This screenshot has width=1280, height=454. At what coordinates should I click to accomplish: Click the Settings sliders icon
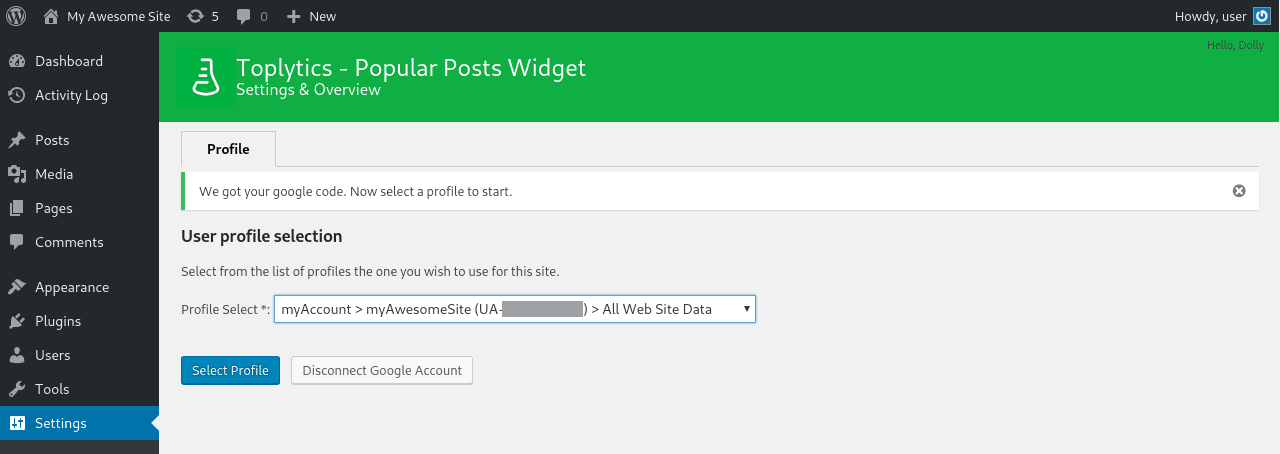[x=17, y=423]
